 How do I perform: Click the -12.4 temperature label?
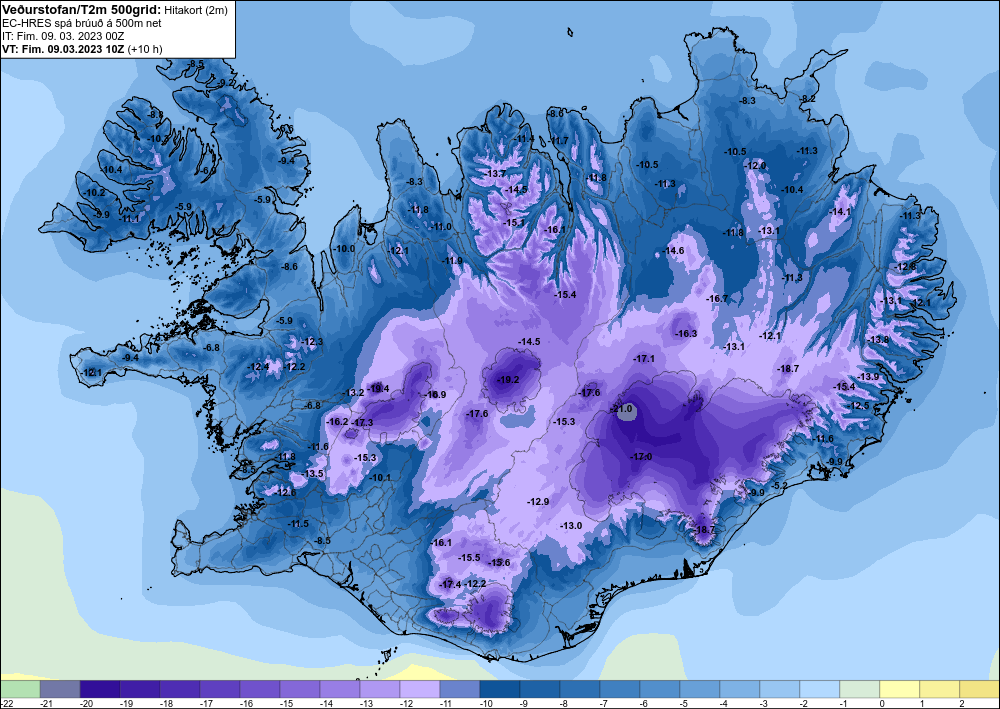(x=258, y=367)
